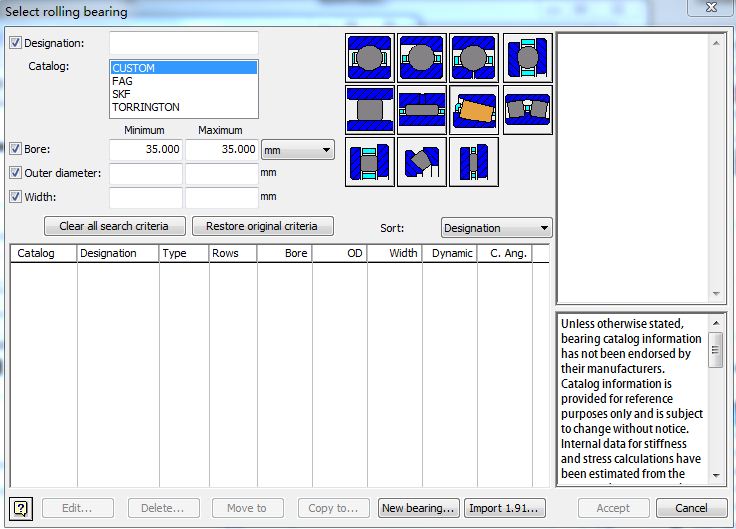The width and height of the screenshot is (736, 529).
Task: Click the Width column header
Action: coord(395,253)
